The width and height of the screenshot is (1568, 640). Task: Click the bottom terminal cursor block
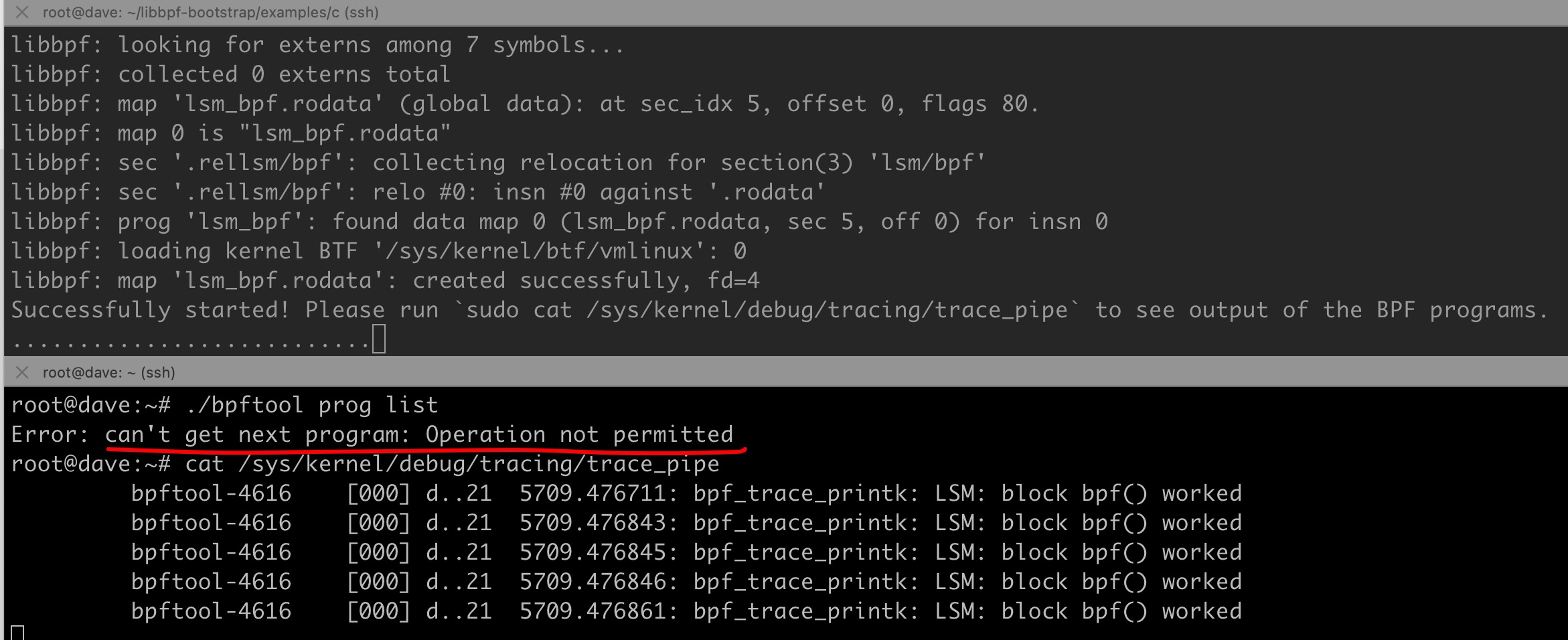point(17,633)
